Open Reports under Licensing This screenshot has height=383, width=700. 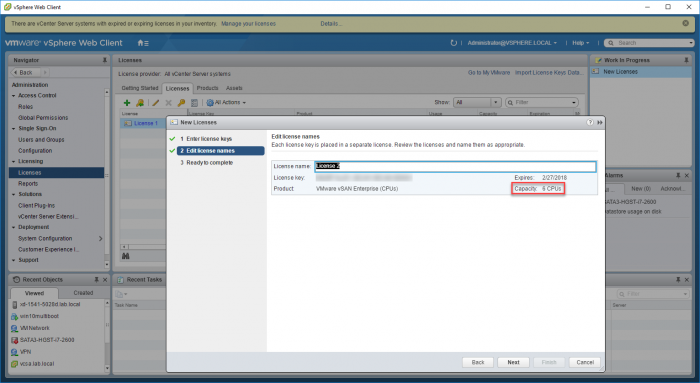coord(28,183)
